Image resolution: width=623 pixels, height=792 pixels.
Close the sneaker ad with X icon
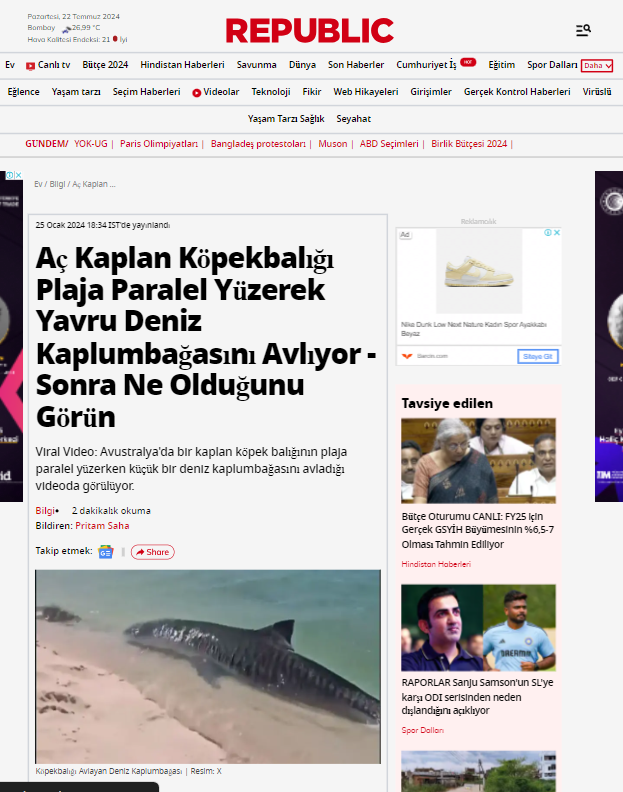(557, 234)
